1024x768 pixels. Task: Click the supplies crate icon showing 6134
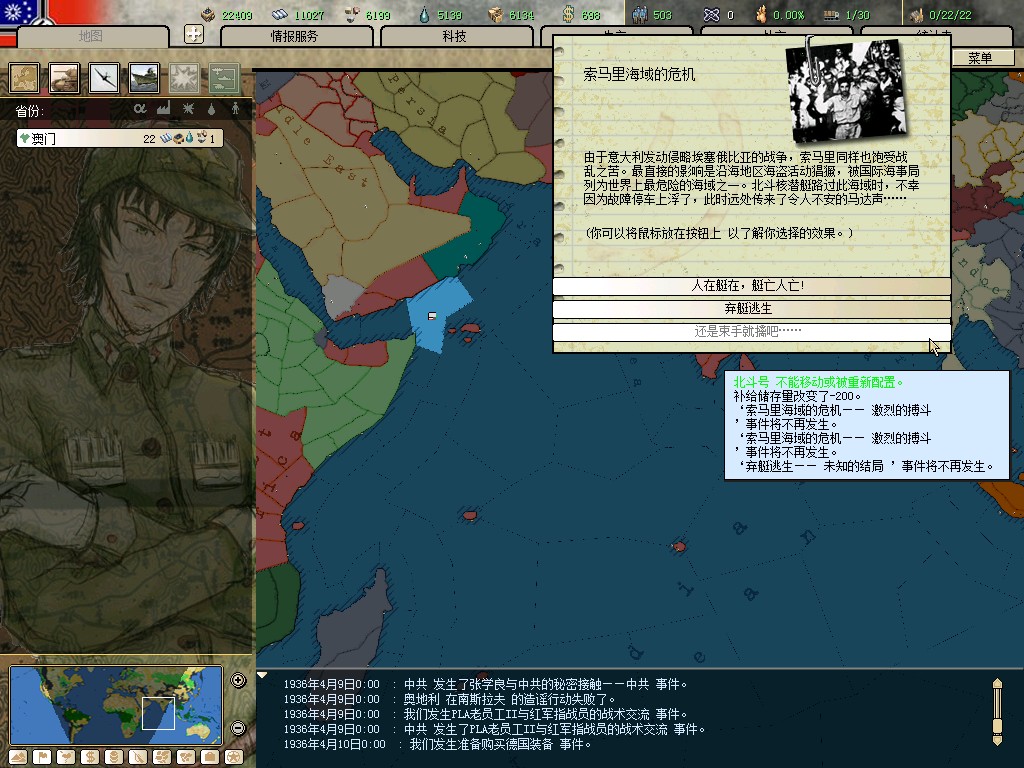[x=496, y=14]
